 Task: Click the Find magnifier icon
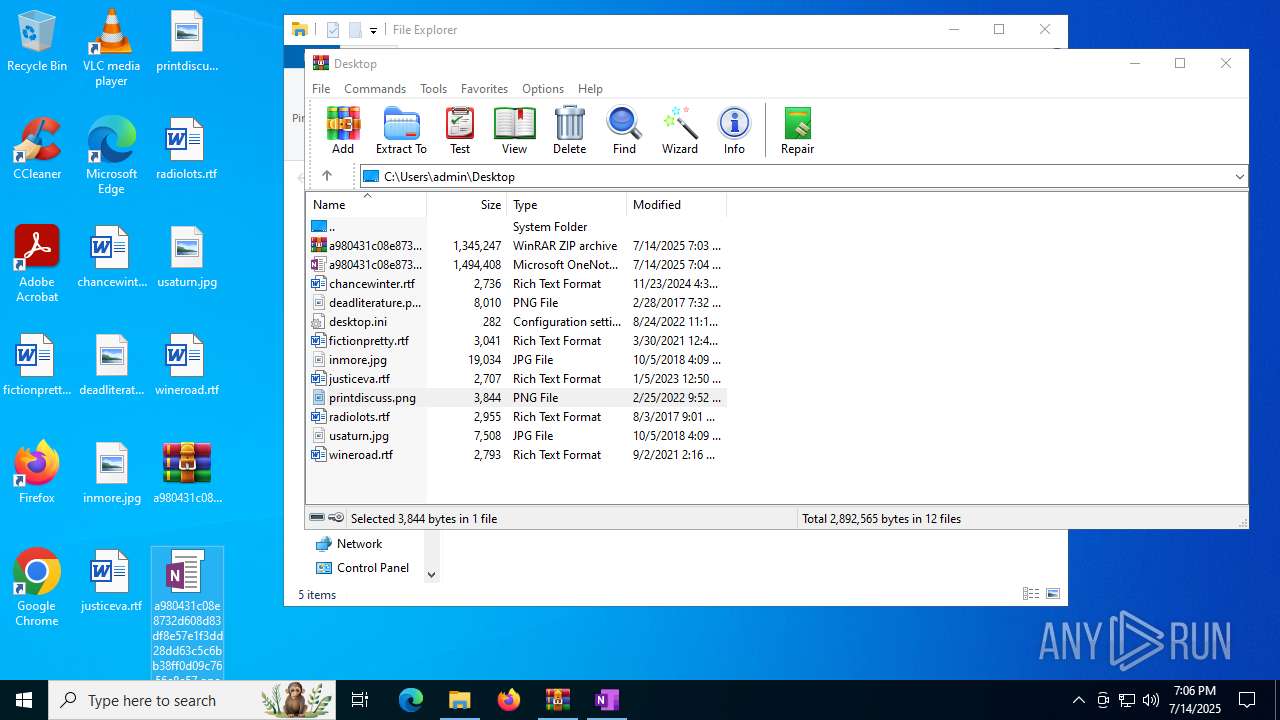[624, 131]
